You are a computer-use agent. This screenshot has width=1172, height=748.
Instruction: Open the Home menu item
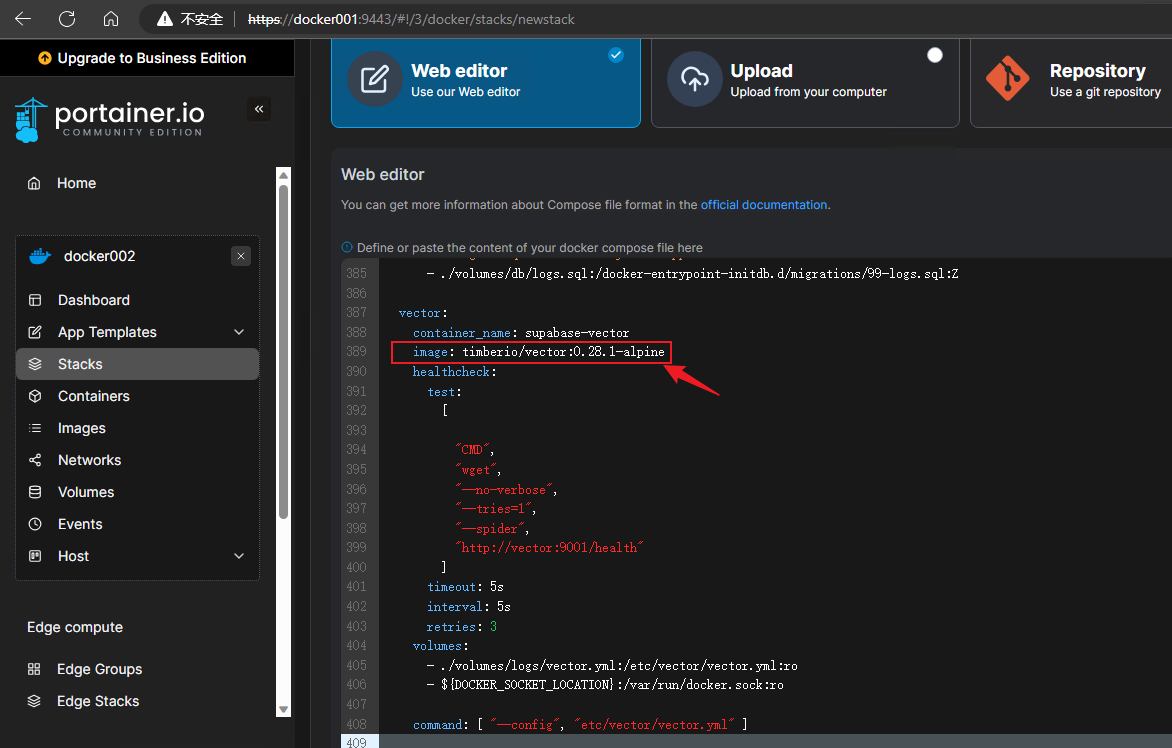[76, 183]
